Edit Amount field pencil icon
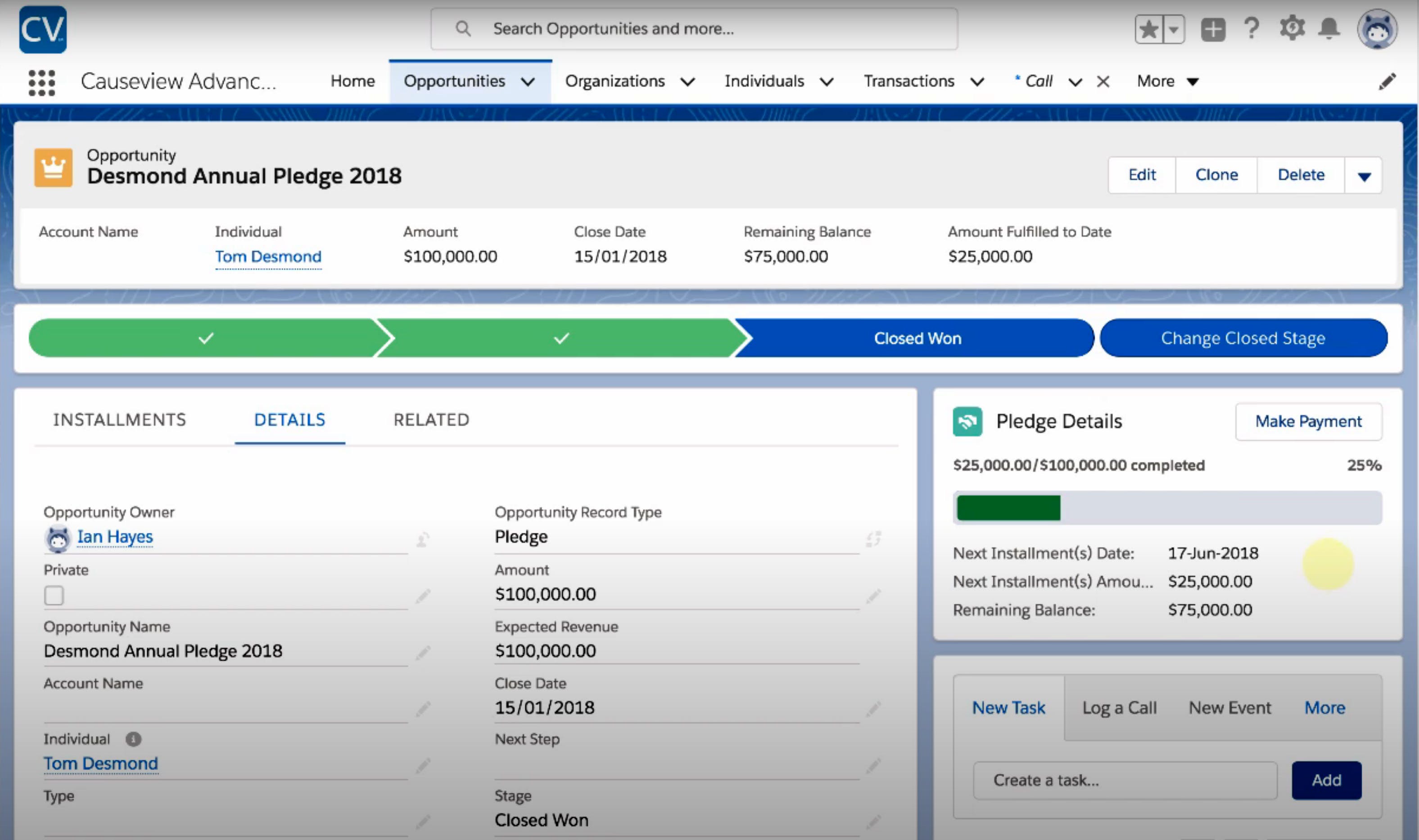Screen dimensions: 1419x840 point(873,596)
